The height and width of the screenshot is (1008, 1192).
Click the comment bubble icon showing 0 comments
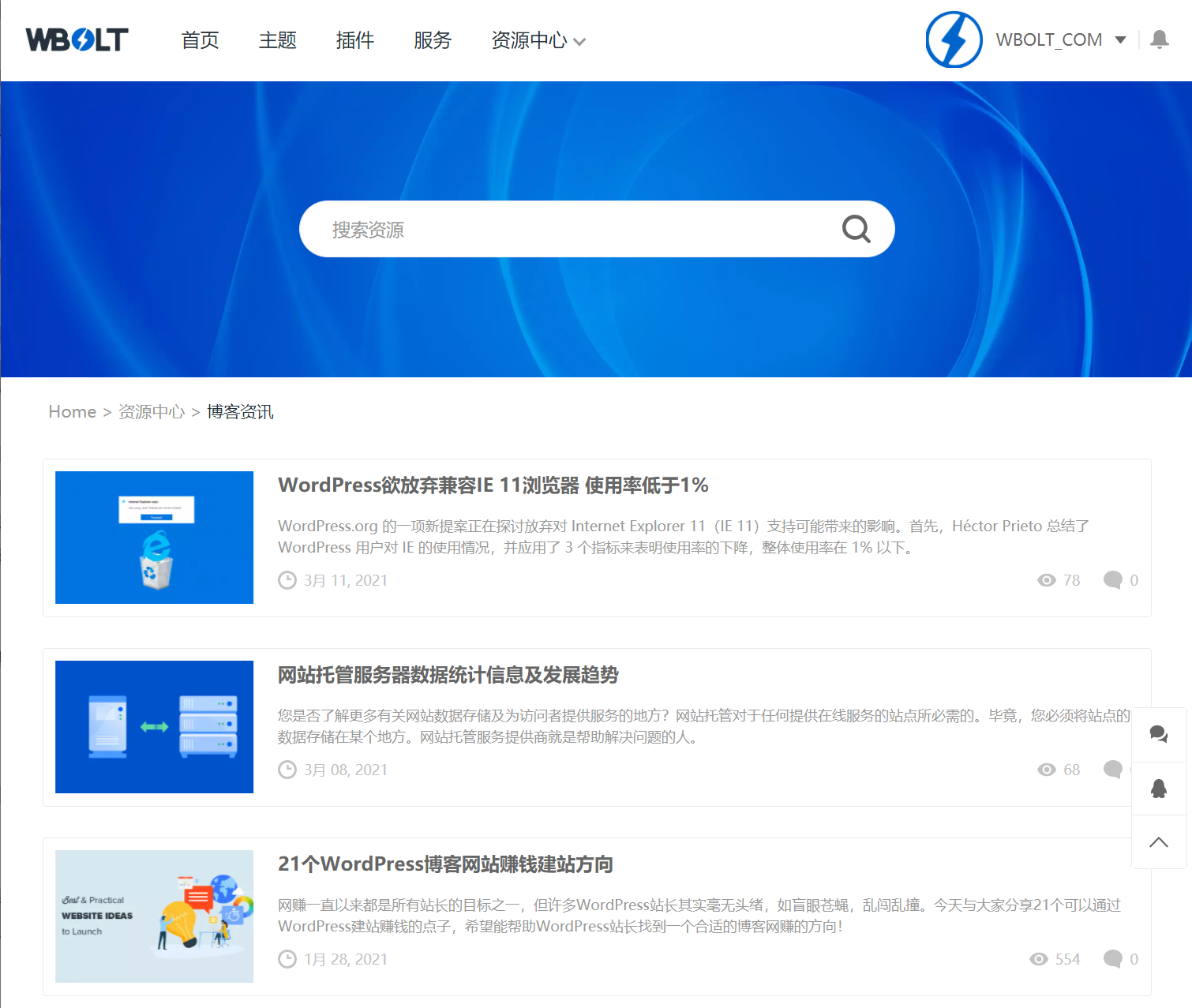point(1112,579)
